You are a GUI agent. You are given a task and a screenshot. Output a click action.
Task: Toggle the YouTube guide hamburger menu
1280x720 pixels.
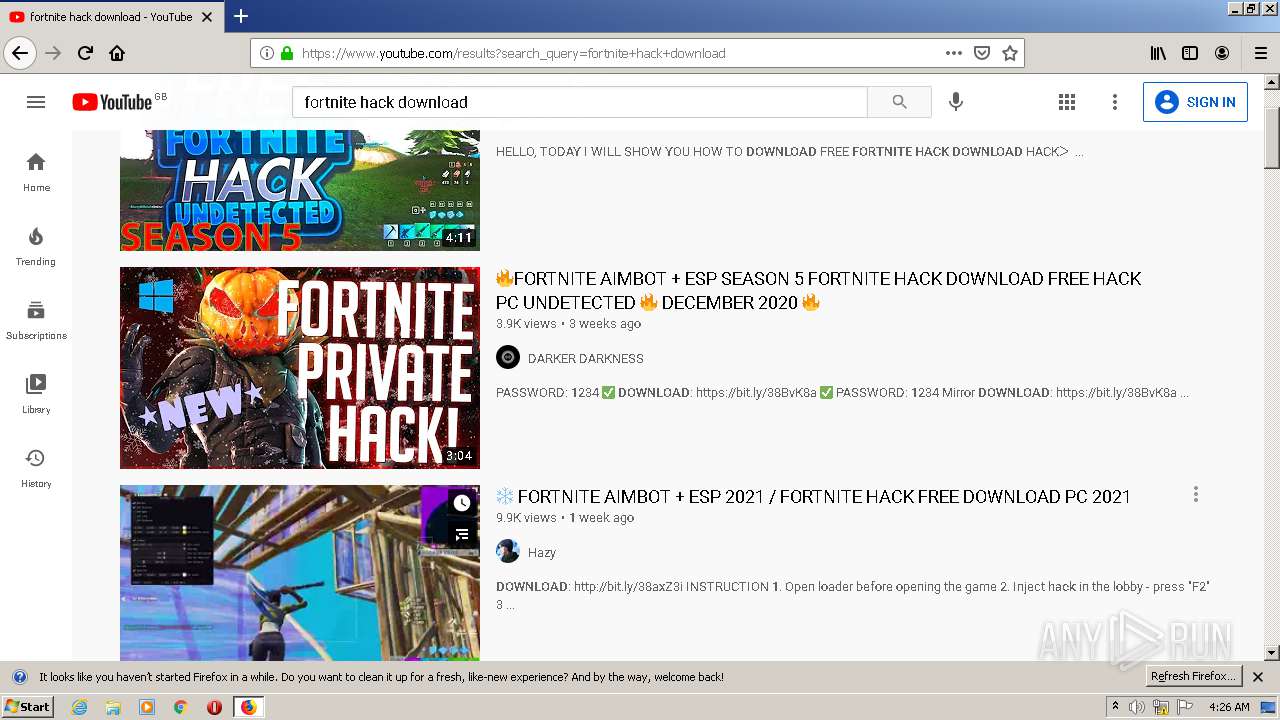click(x=36, y=102)
